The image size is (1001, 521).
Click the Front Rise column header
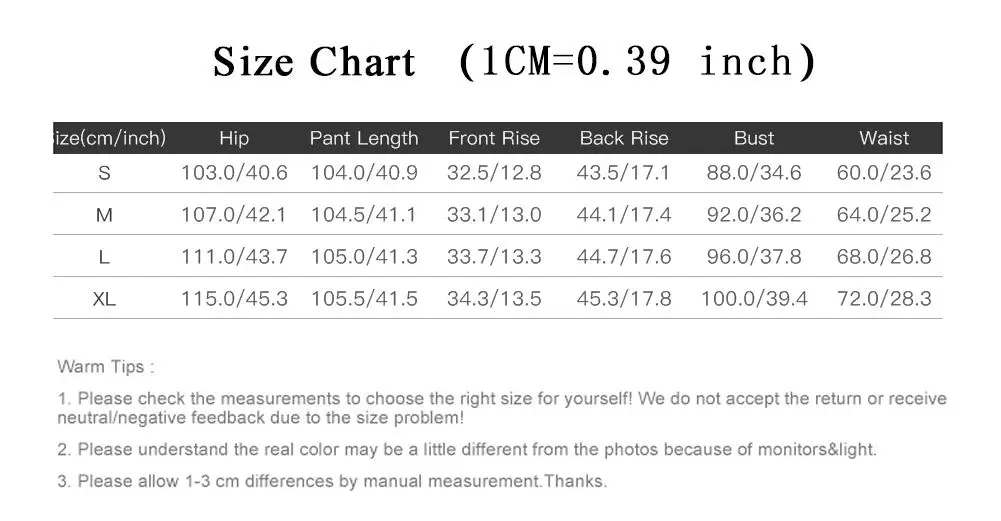(494, 138)
